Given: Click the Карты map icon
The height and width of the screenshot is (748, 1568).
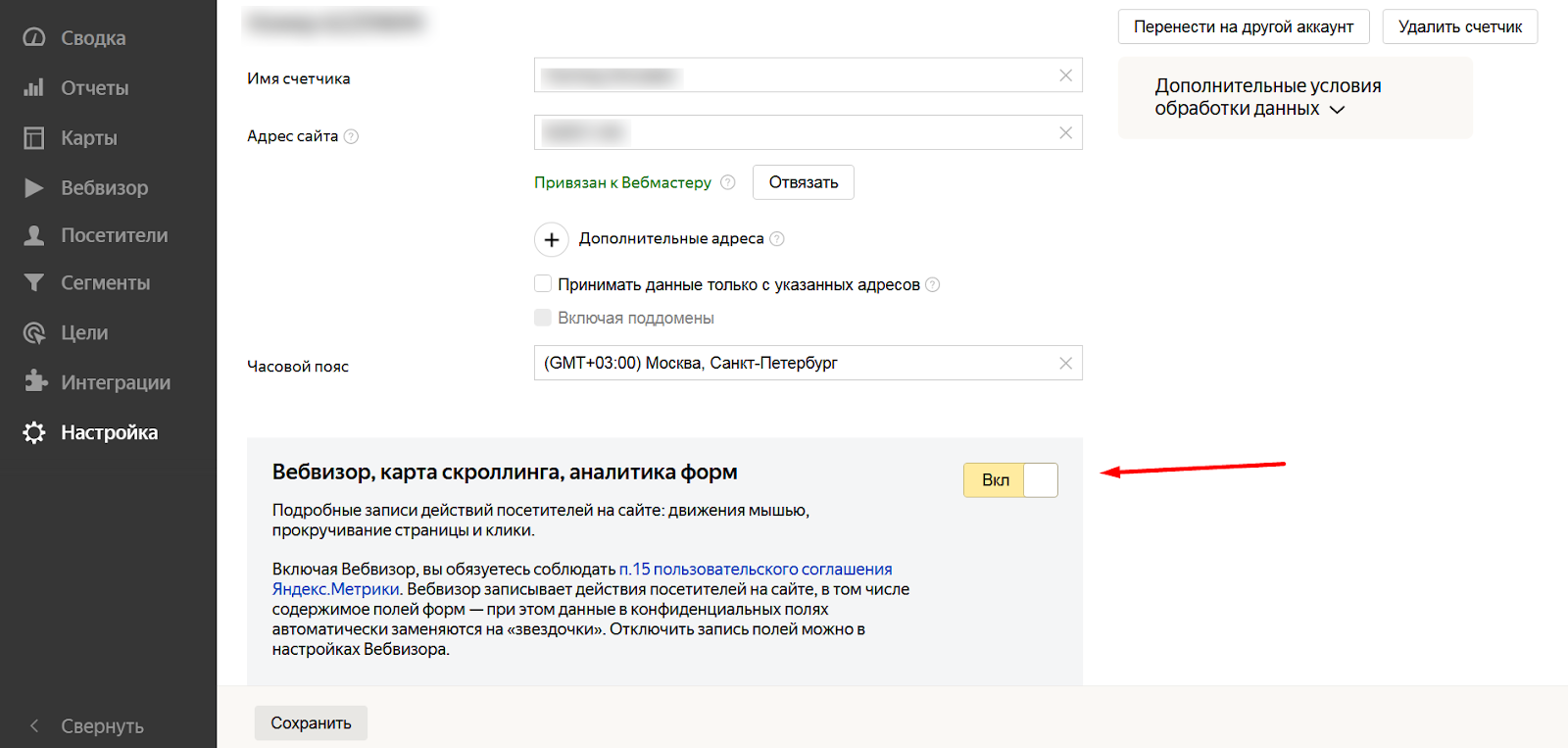Looking at the screenshot, I should [34, 137].
